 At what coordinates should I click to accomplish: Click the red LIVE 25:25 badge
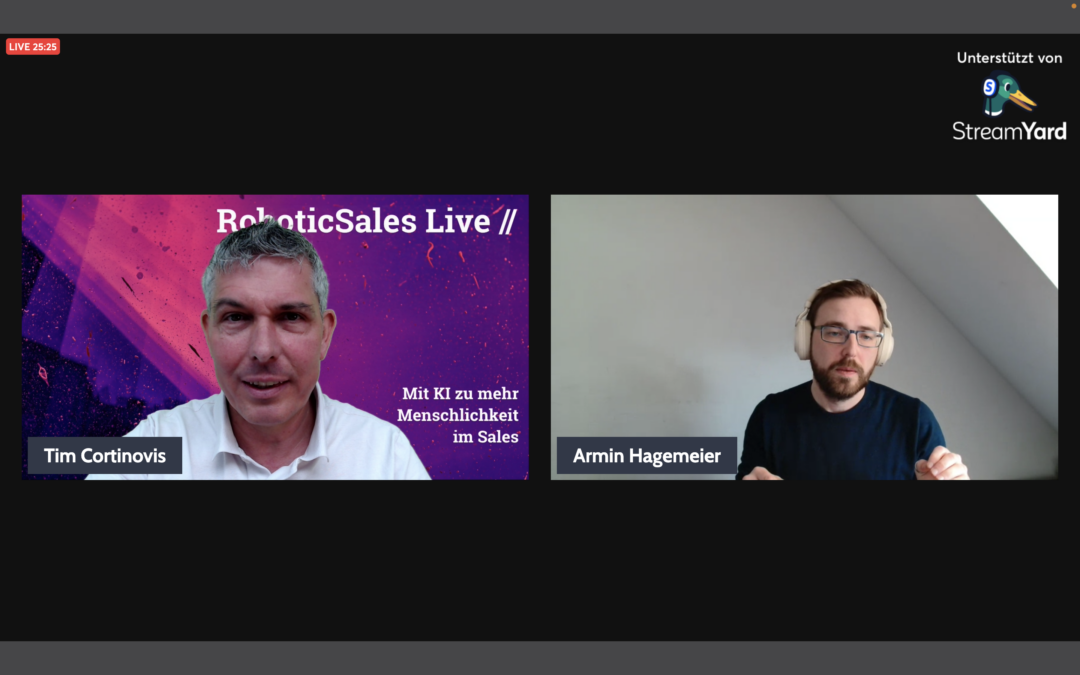[x=33, y=47]
